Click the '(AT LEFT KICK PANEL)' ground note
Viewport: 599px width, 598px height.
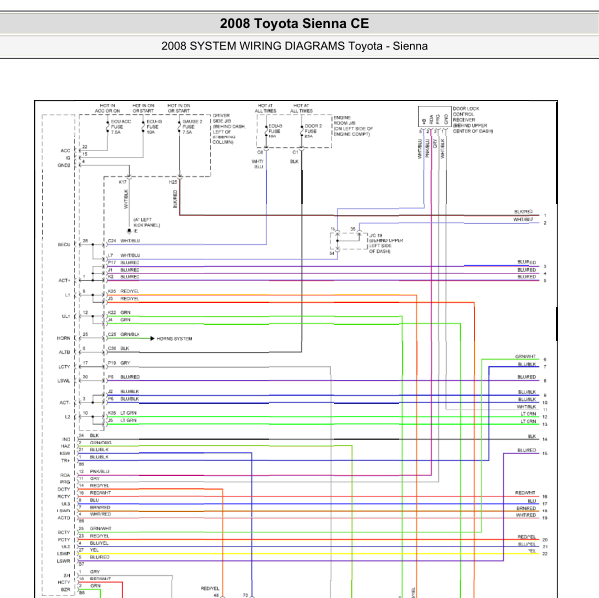(147, 223)
